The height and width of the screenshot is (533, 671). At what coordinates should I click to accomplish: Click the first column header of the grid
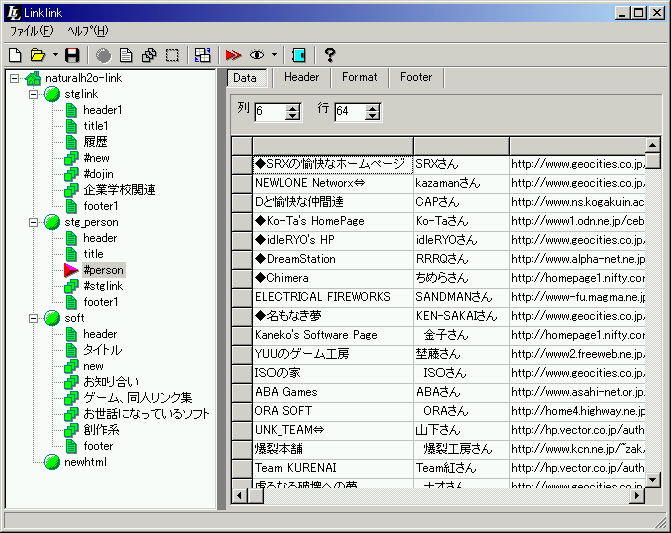[333, 146]
